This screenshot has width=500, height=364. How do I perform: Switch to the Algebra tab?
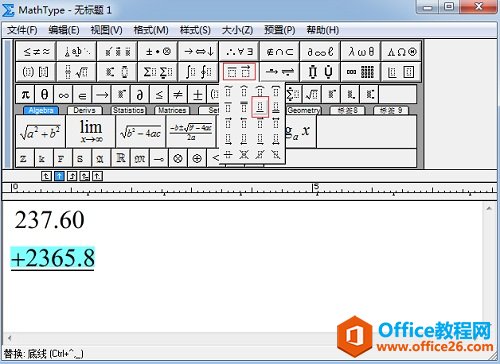(41, 110)
